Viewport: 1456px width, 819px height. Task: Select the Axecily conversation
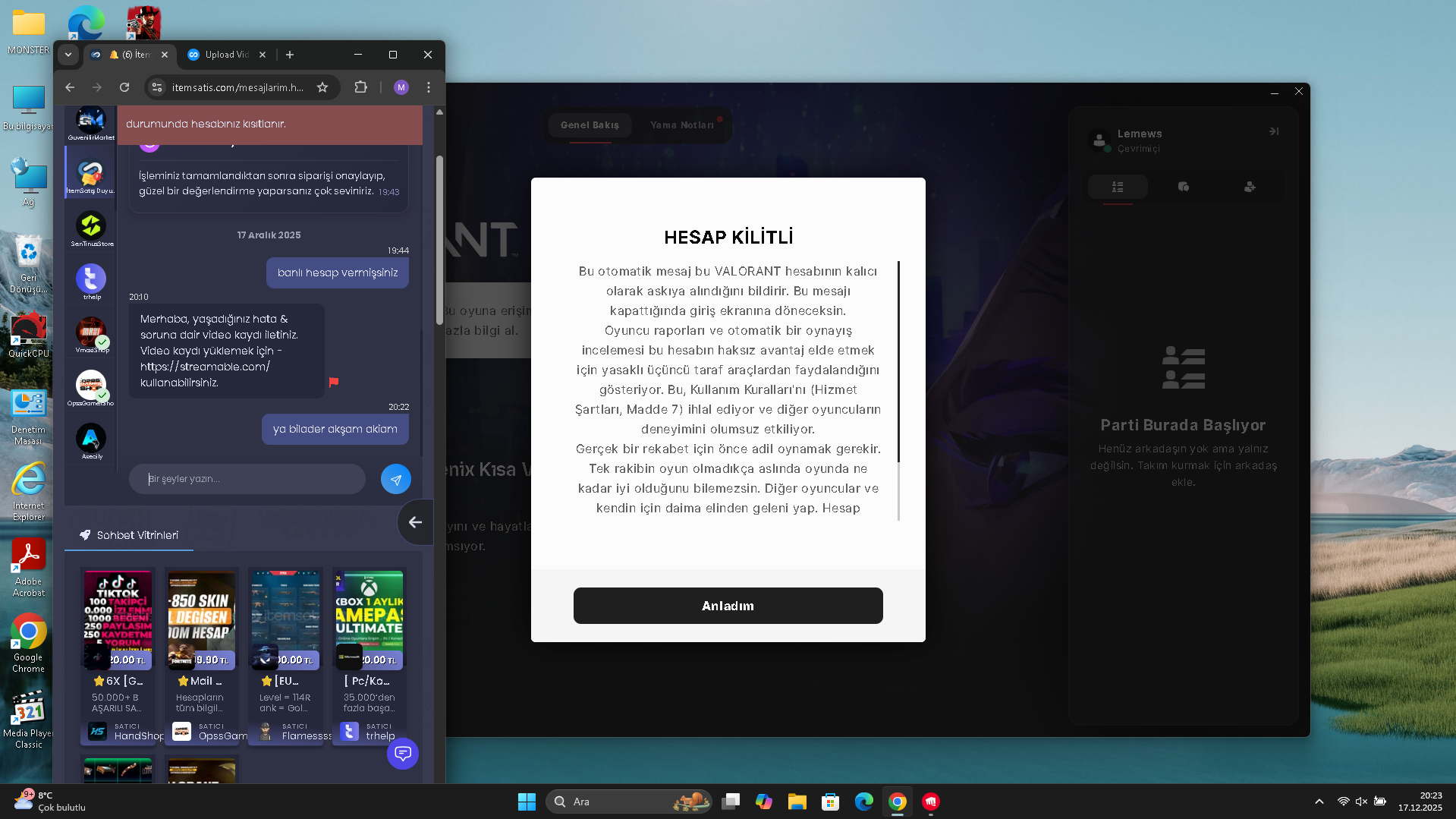91,442
